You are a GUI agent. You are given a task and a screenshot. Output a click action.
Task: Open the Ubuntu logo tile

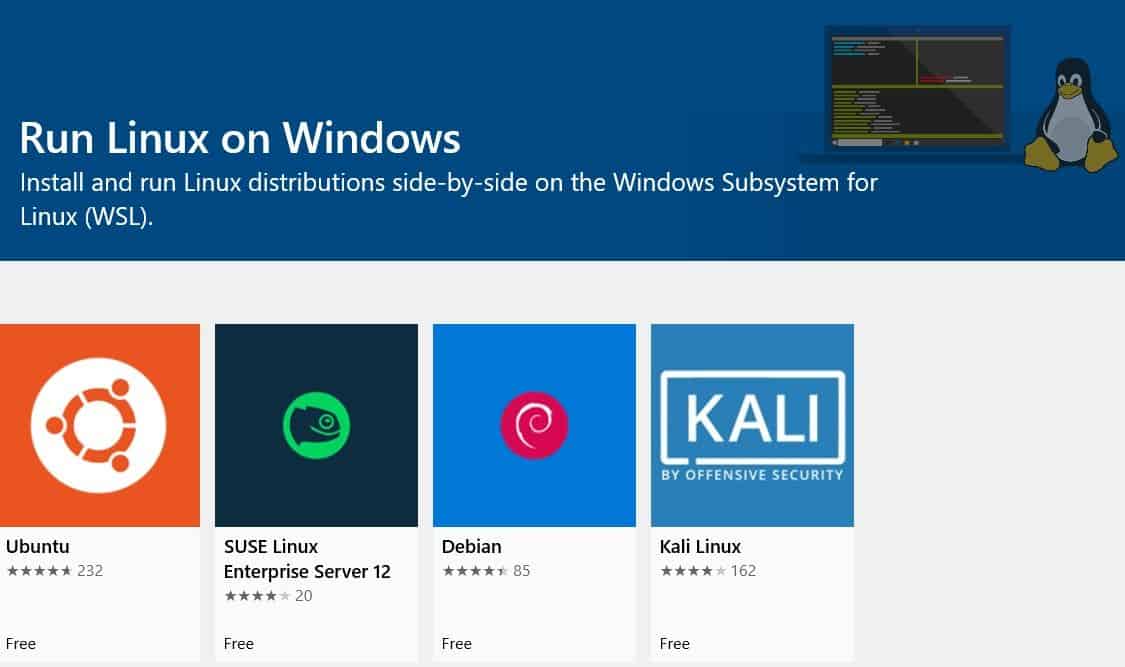[x=98, y=425]
